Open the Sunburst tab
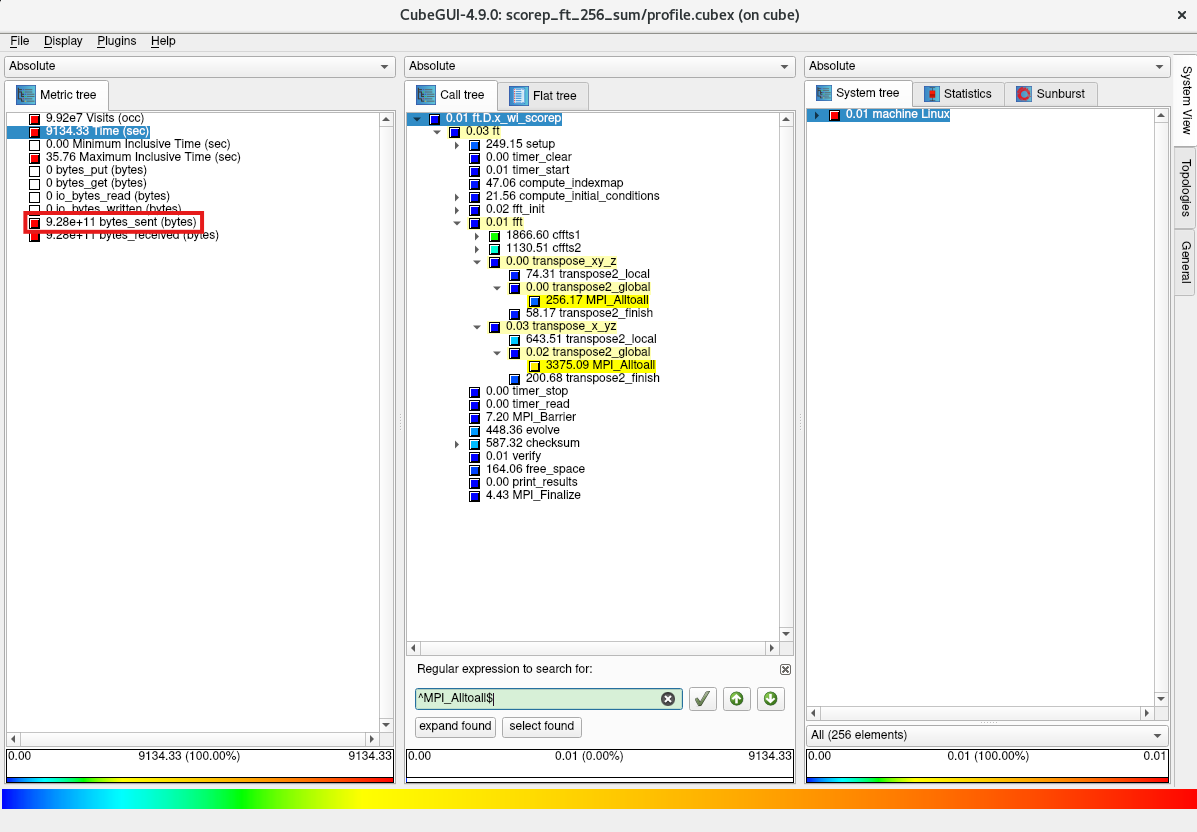This screenshot has width=1197, height=832. tap(1051, 94)
